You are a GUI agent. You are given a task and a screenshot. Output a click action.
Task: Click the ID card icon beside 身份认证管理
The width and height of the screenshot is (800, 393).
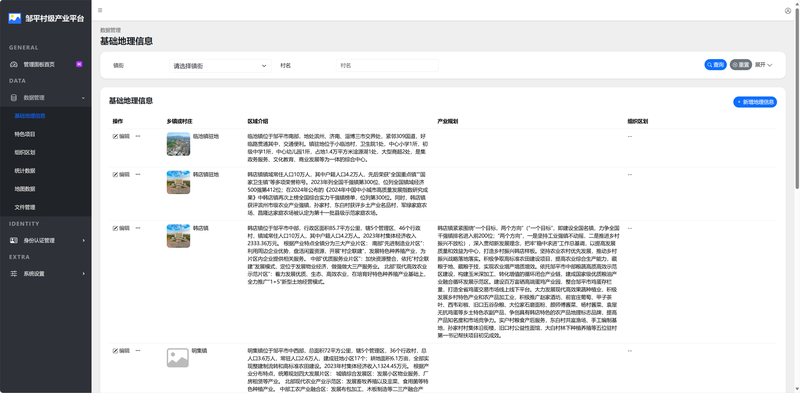click(14, 240)
